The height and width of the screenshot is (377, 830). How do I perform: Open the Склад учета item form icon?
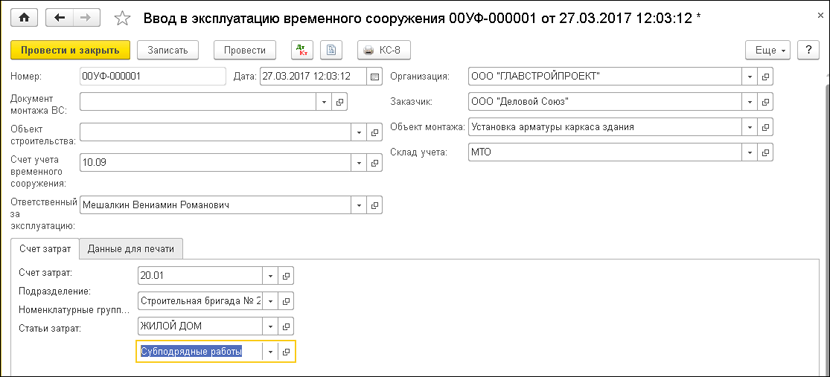tap(765, 152)
